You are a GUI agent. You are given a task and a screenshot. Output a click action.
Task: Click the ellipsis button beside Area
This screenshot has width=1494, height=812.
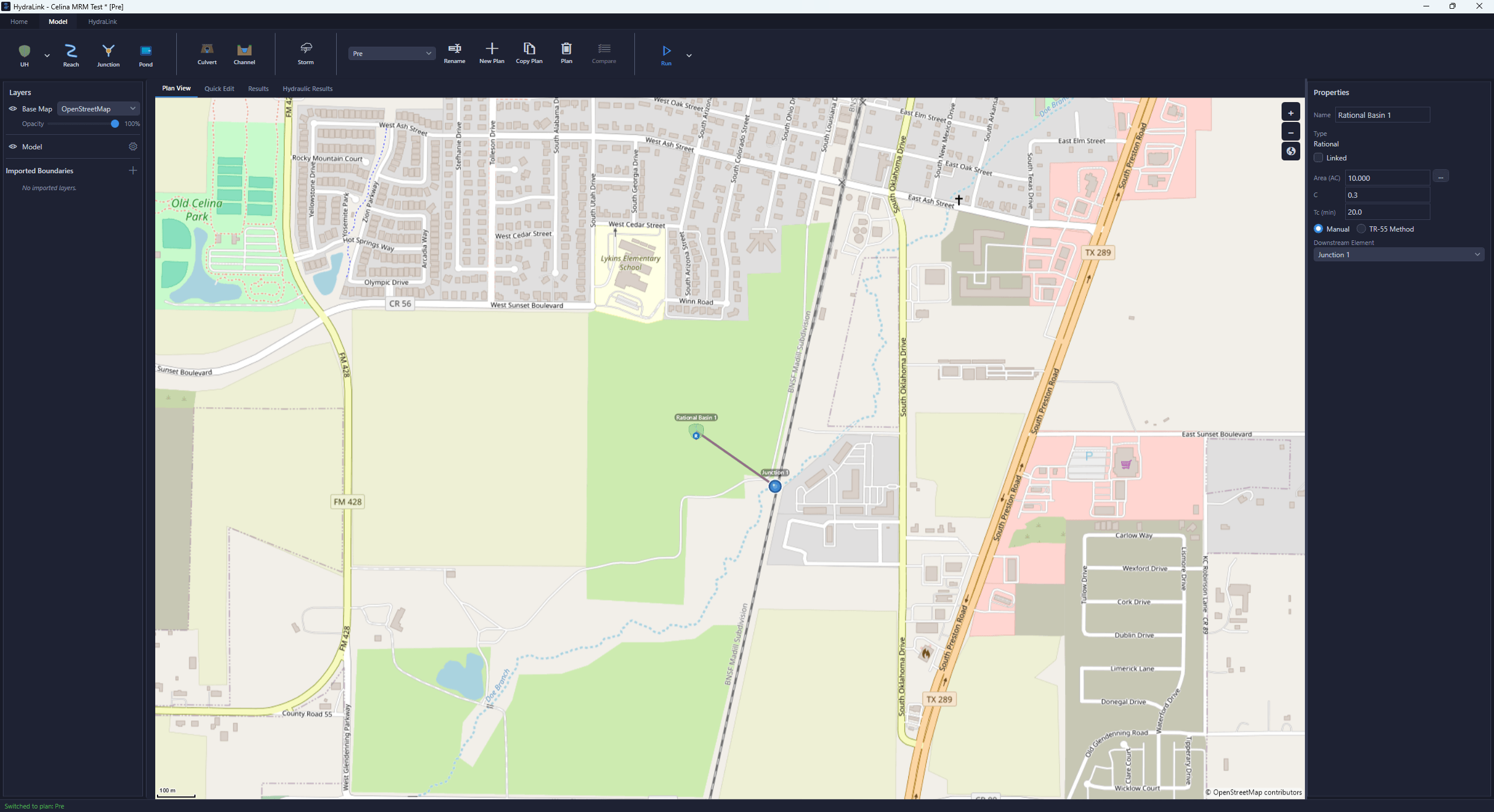point(1440,177)
